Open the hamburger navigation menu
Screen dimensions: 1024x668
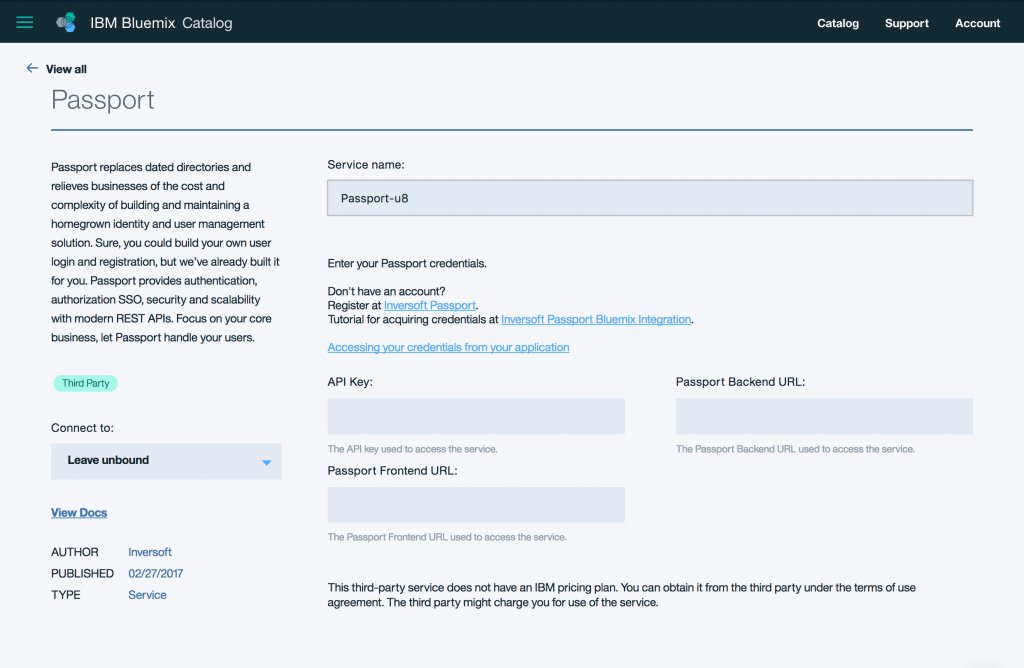coord(25,22)
